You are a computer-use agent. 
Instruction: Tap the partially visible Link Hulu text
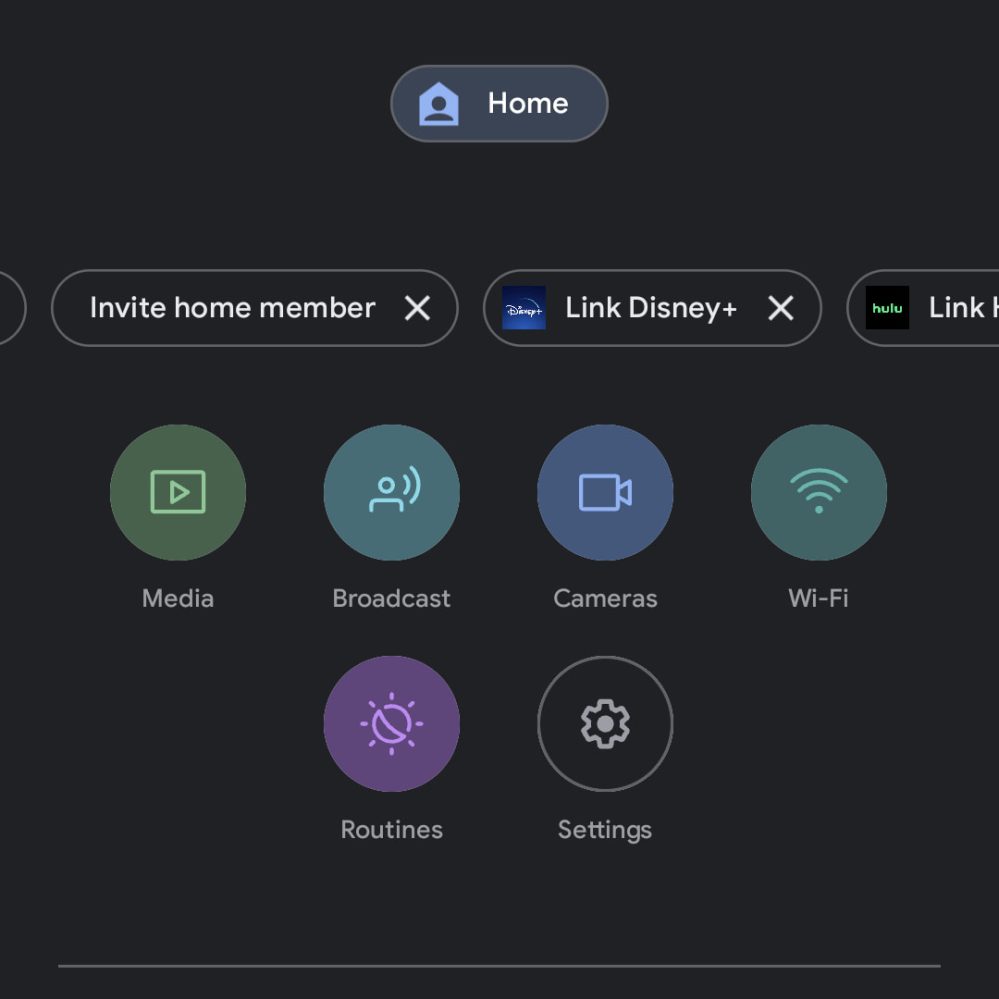pos(962,308)
